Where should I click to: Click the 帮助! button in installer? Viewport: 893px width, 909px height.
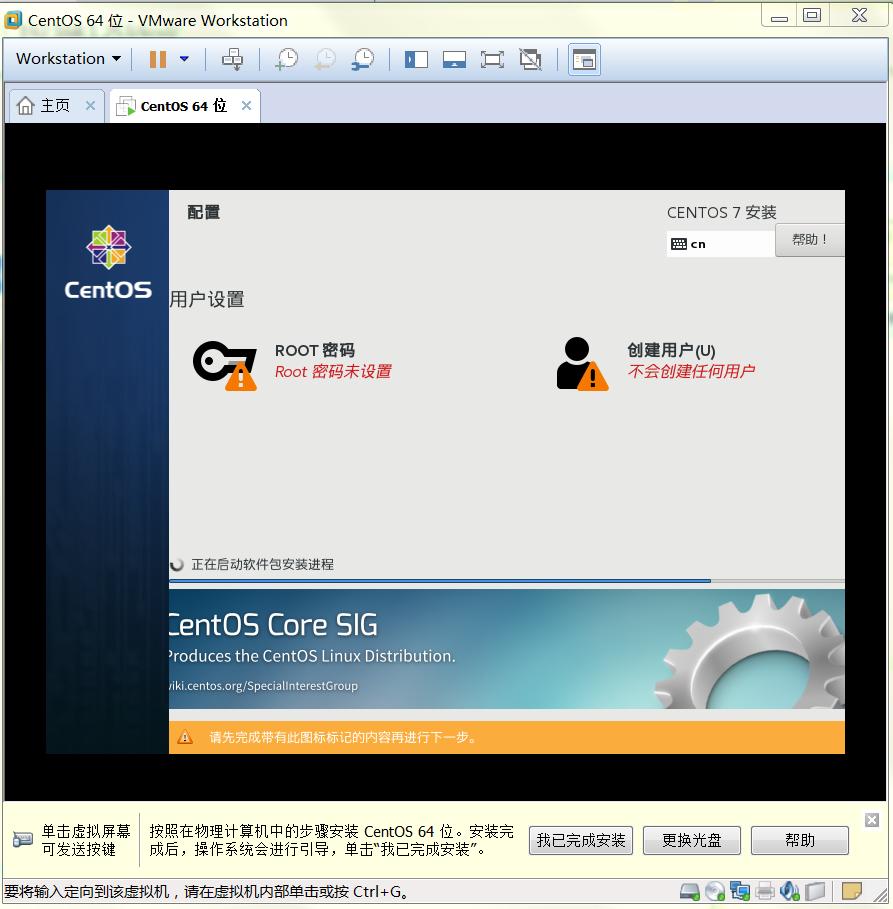pyautogui.click(x=809, y=240)
